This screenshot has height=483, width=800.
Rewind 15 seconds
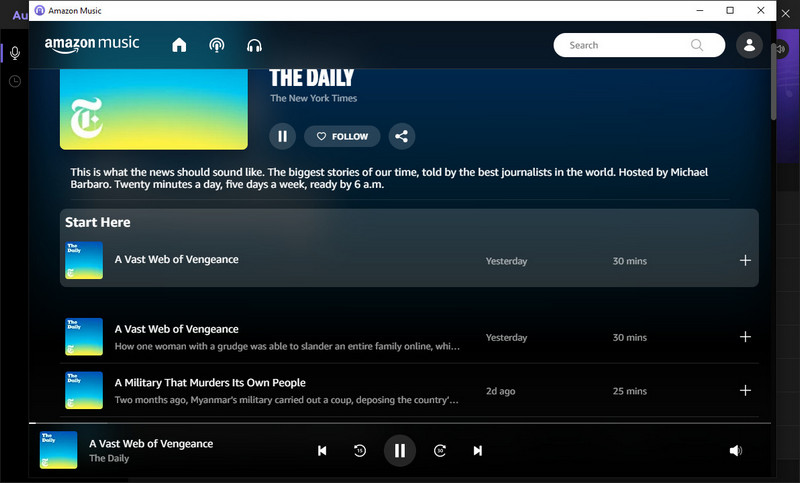click(x=360, y=450)
